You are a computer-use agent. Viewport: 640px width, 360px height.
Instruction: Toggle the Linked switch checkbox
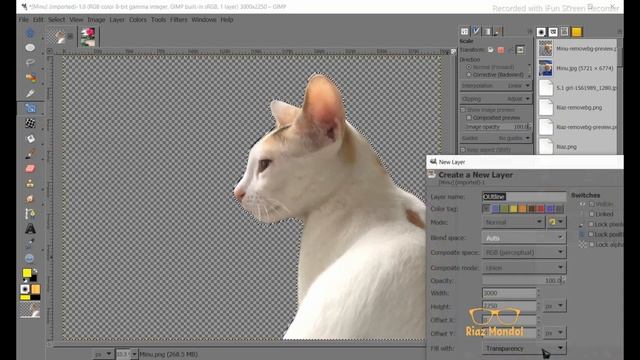(591, 214)
